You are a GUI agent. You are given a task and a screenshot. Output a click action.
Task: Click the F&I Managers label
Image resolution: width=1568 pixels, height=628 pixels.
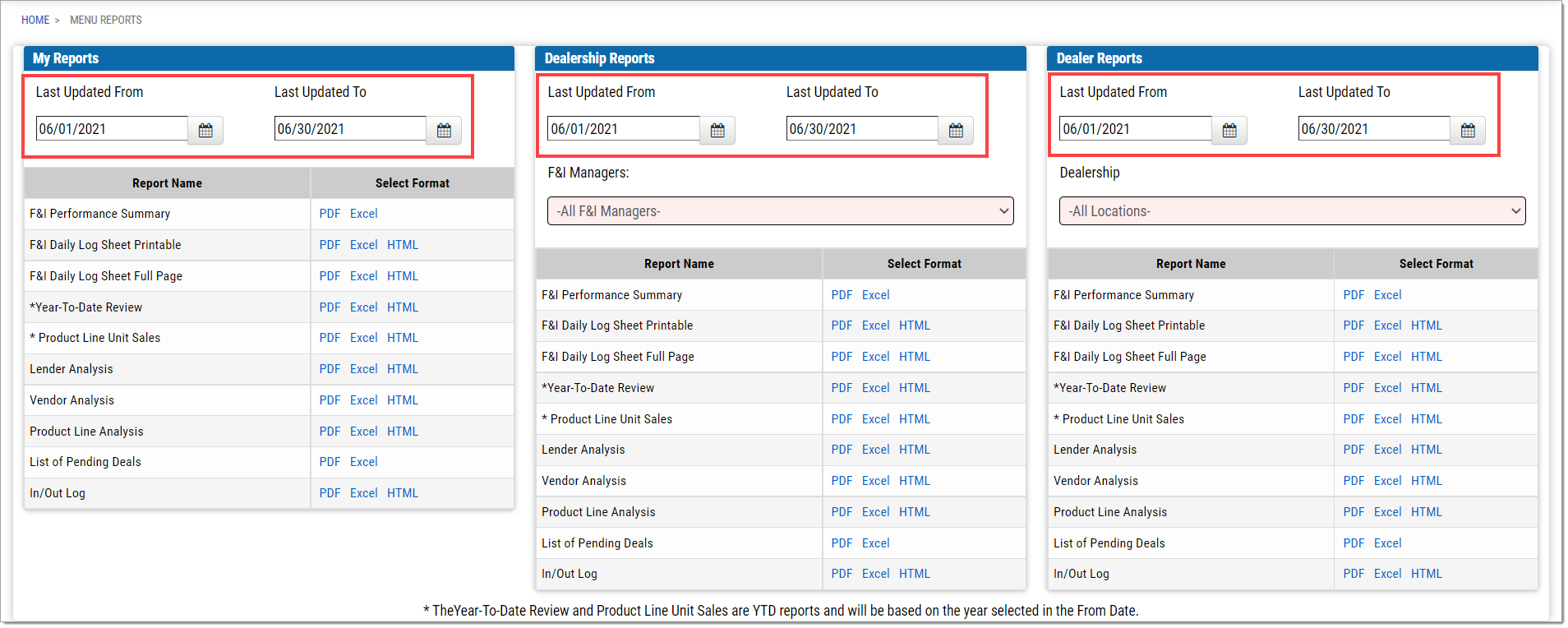click(x=588, y=173)
